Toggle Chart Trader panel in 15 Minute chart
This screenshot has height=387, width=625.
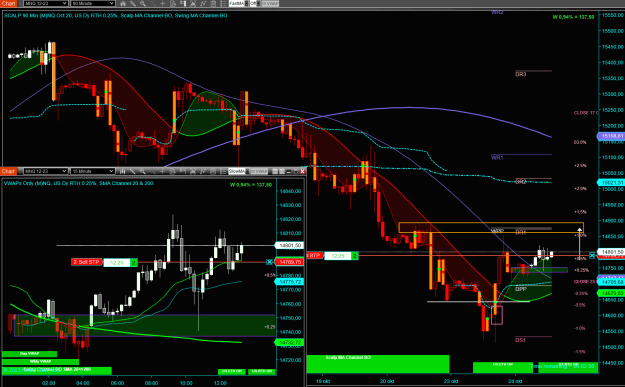pyautogui.click(x=183, y=171)
